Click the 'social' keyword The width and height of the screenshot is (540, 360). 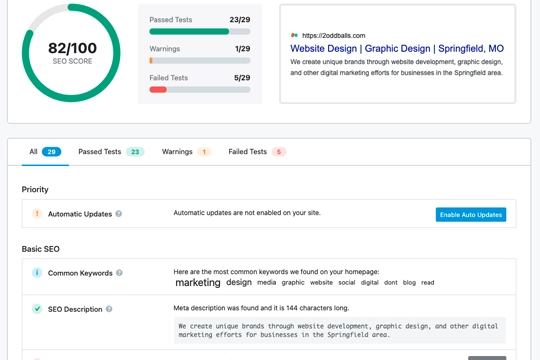coord(346,282)
